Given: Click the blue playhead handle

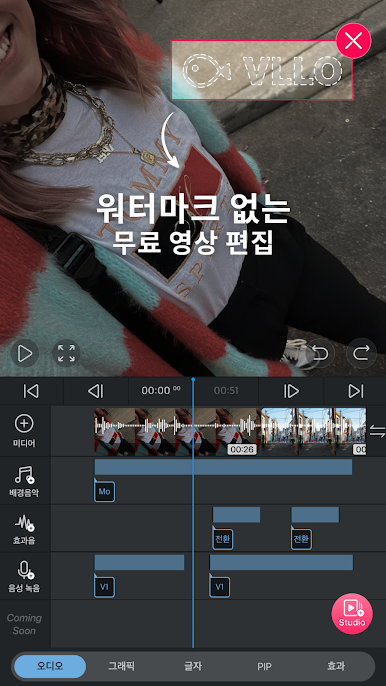Looking at the screenshot, I should (193, 379).
